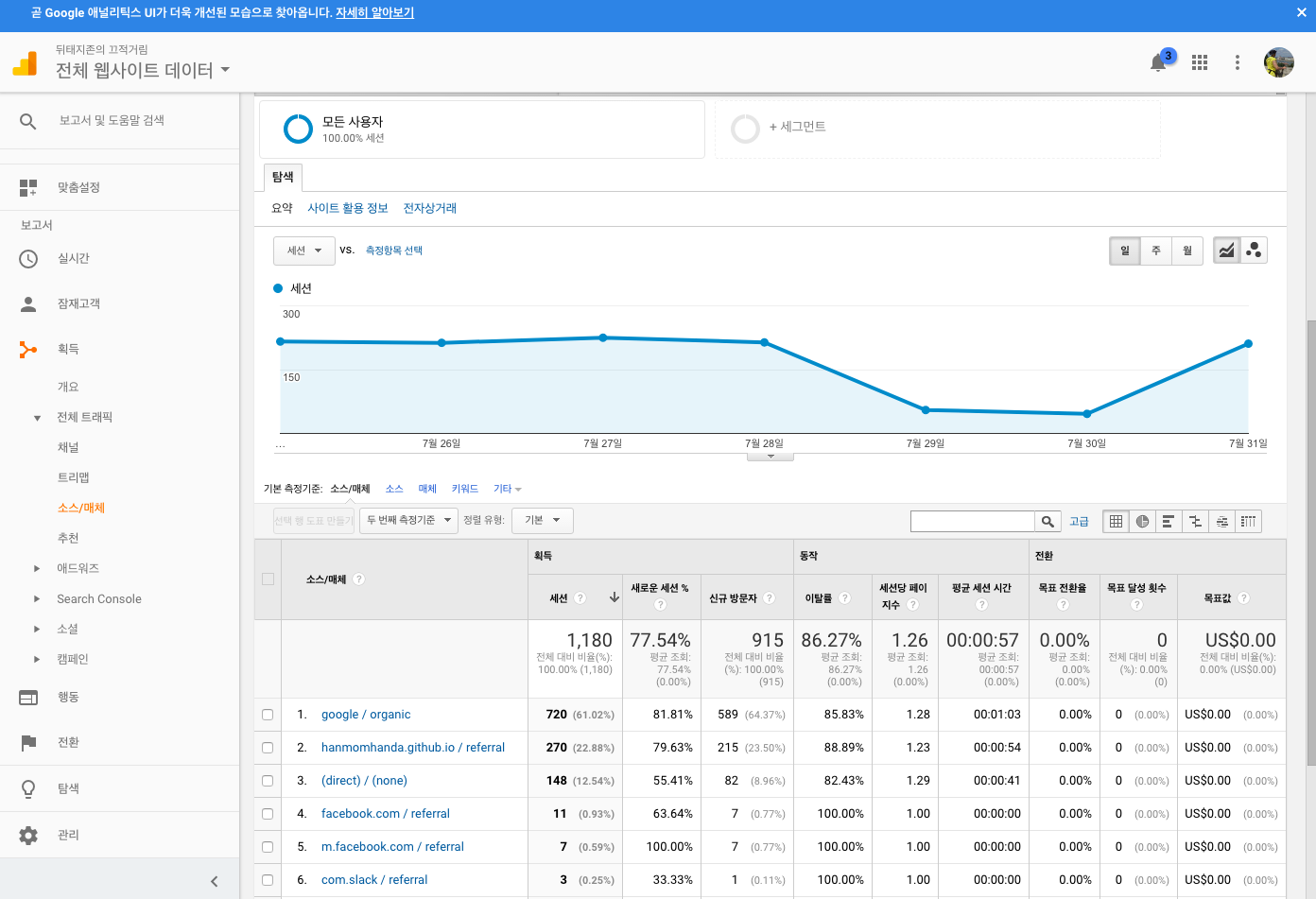
Task: Select the term cloud view icon
Action: (1222, 522)
